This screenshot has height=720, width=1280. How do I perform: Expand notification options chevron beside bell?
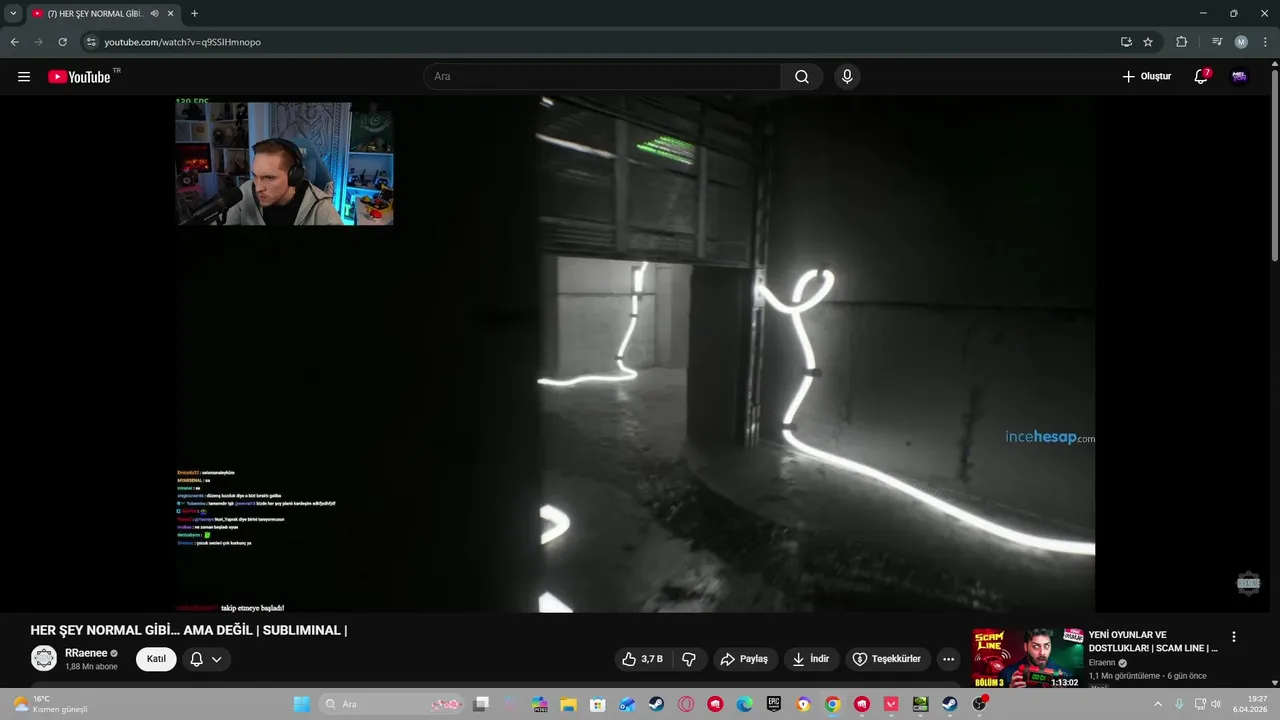pos(216,659)
